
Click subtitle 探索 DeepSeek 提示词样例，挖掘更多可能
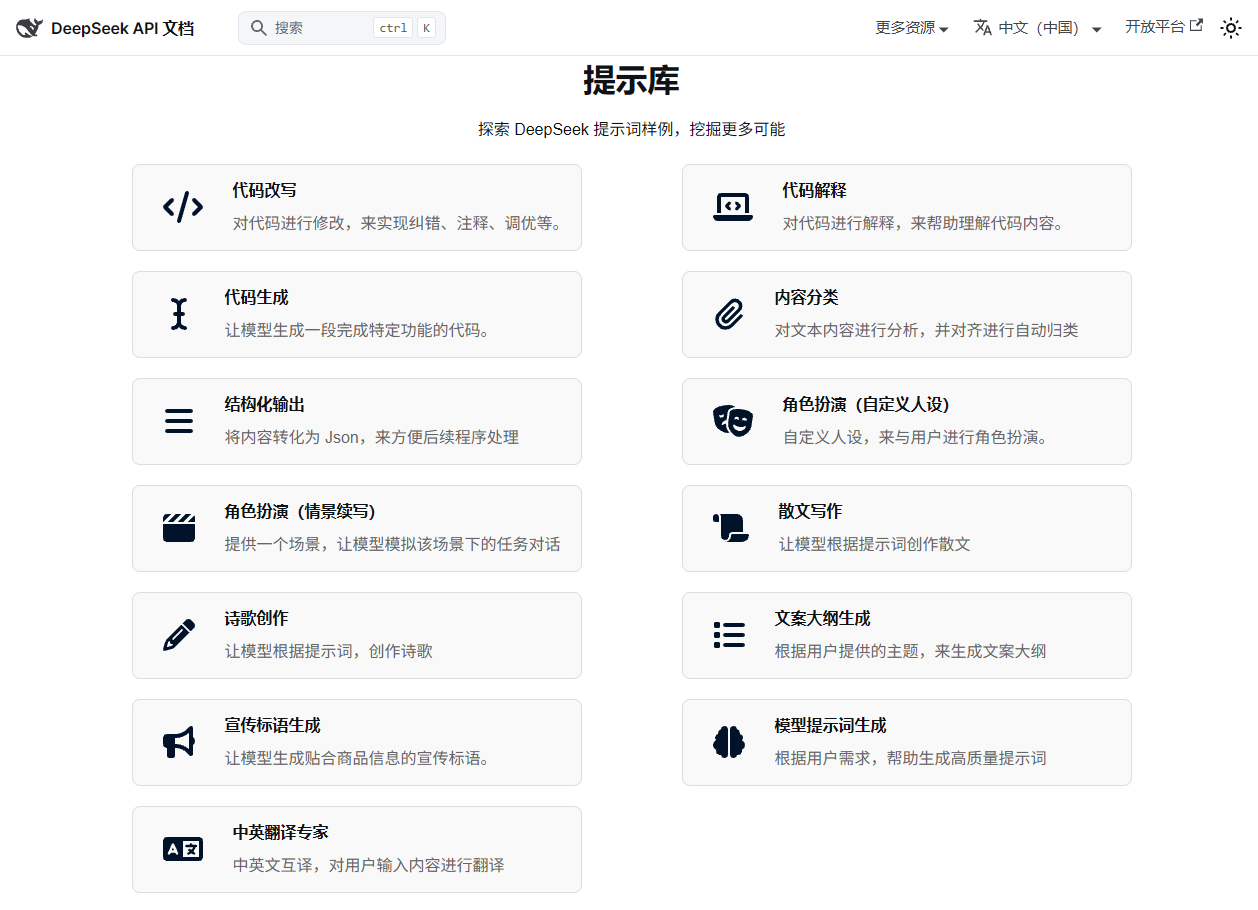(631, 129)
